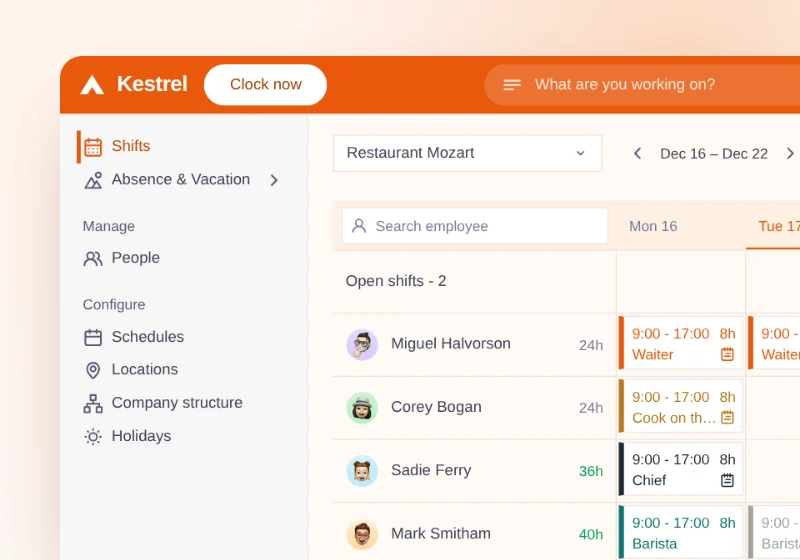
Task: Open Schedules under Configure
Action: (x=147, y=337)
